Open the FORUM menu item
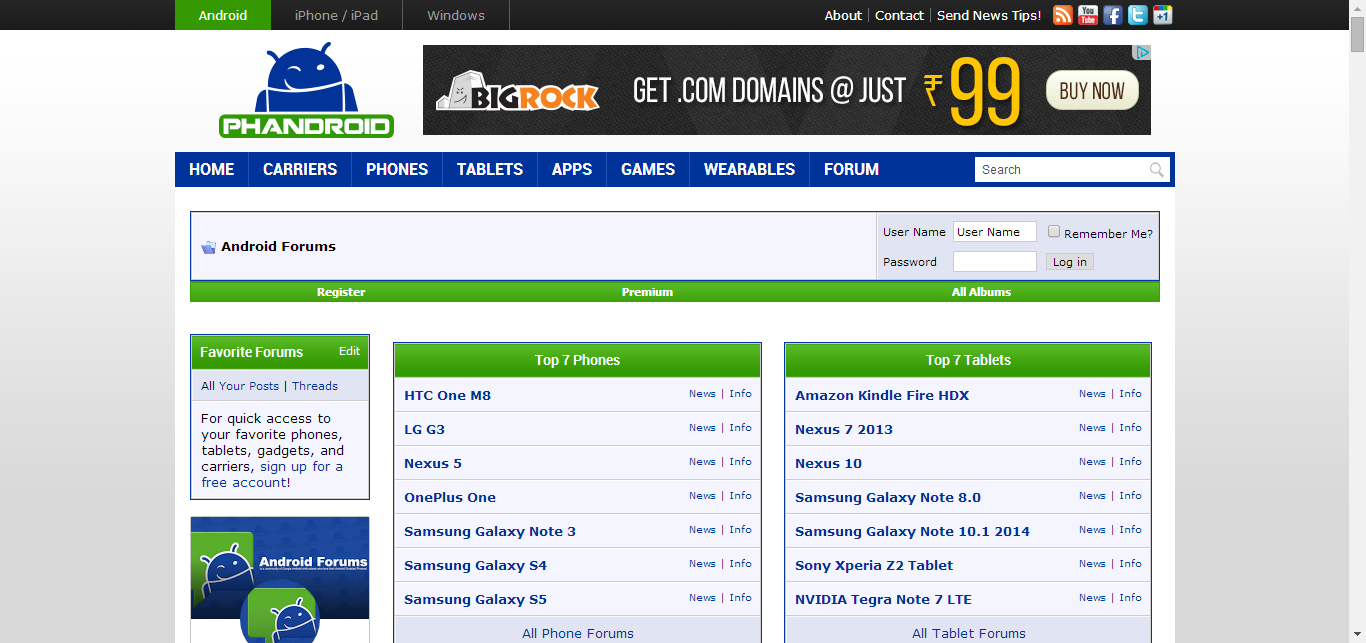The width and height of the screenshot is (1366, 643). (x=852, y=169)
